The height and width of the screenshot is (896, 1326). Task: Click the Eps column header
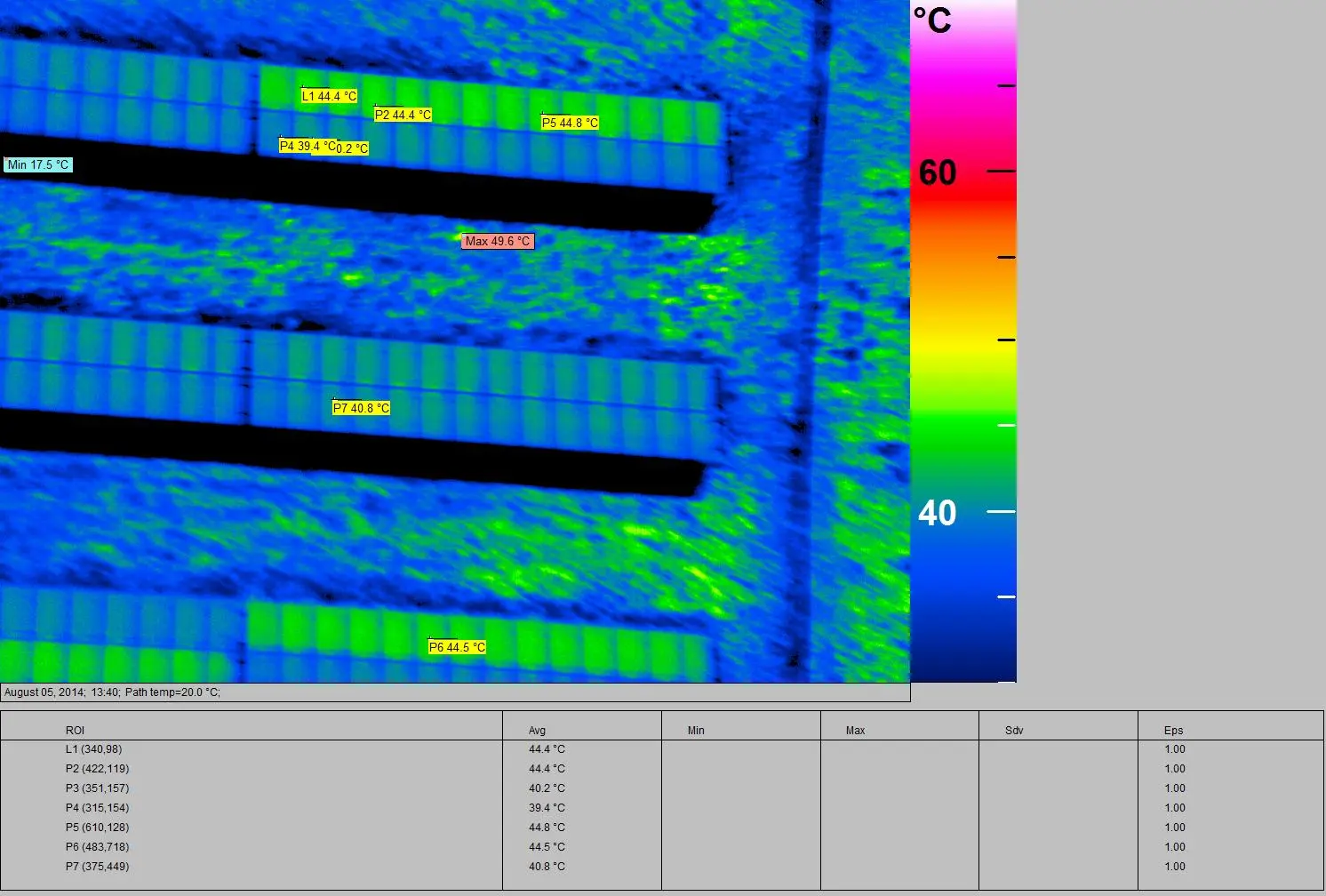(x=1173, y=731)
